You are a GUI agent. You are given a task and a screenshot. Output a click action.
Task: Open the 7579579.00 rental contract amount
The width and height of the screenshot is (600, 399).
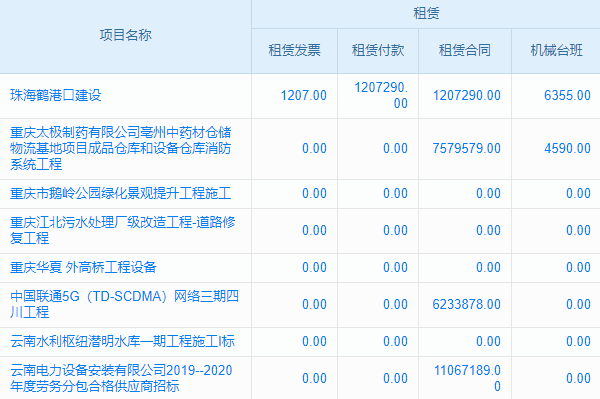[x=466, y=148]
